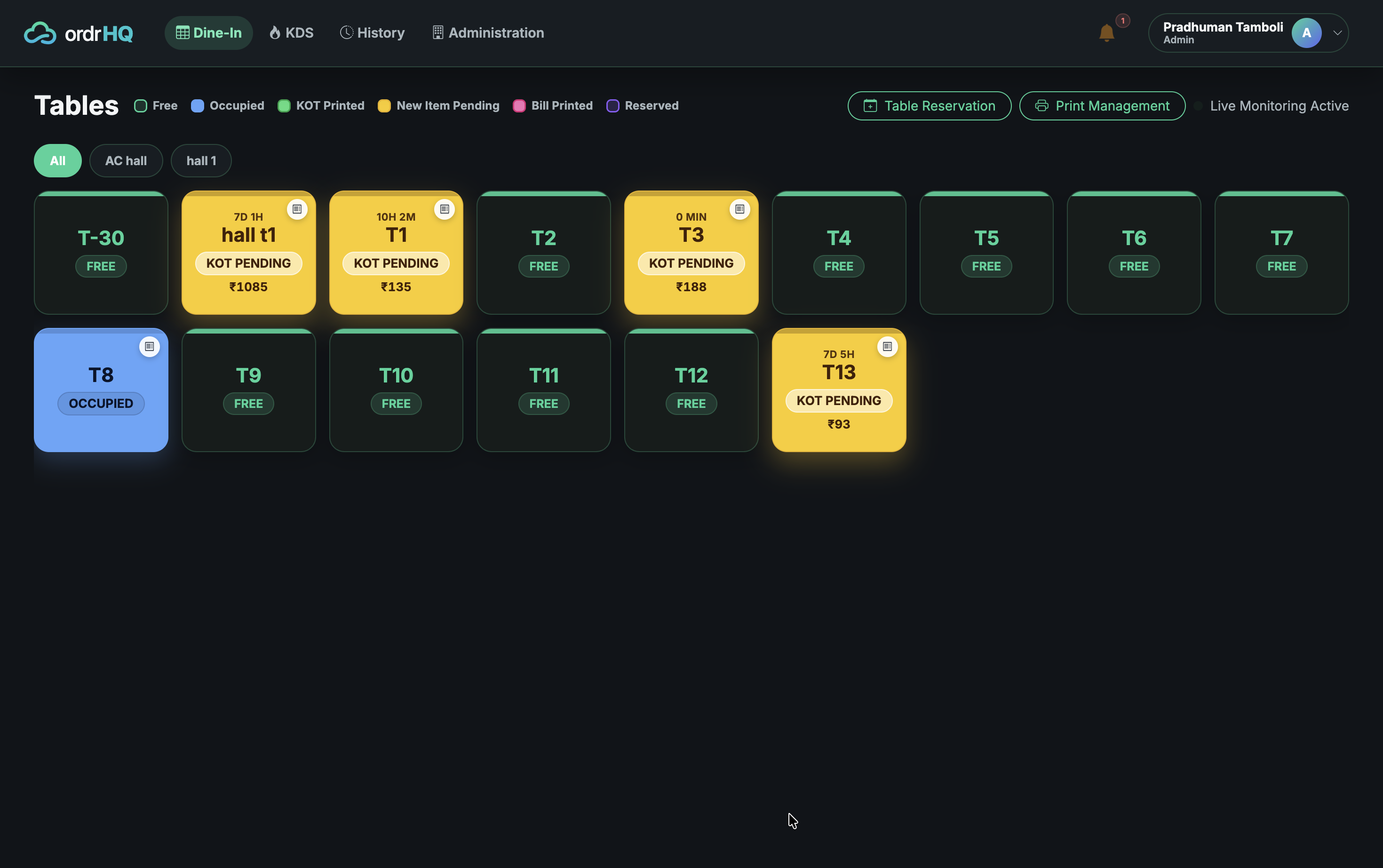
Task: Select free table T9
Action: pyautogui.click(x=248, y=390)
